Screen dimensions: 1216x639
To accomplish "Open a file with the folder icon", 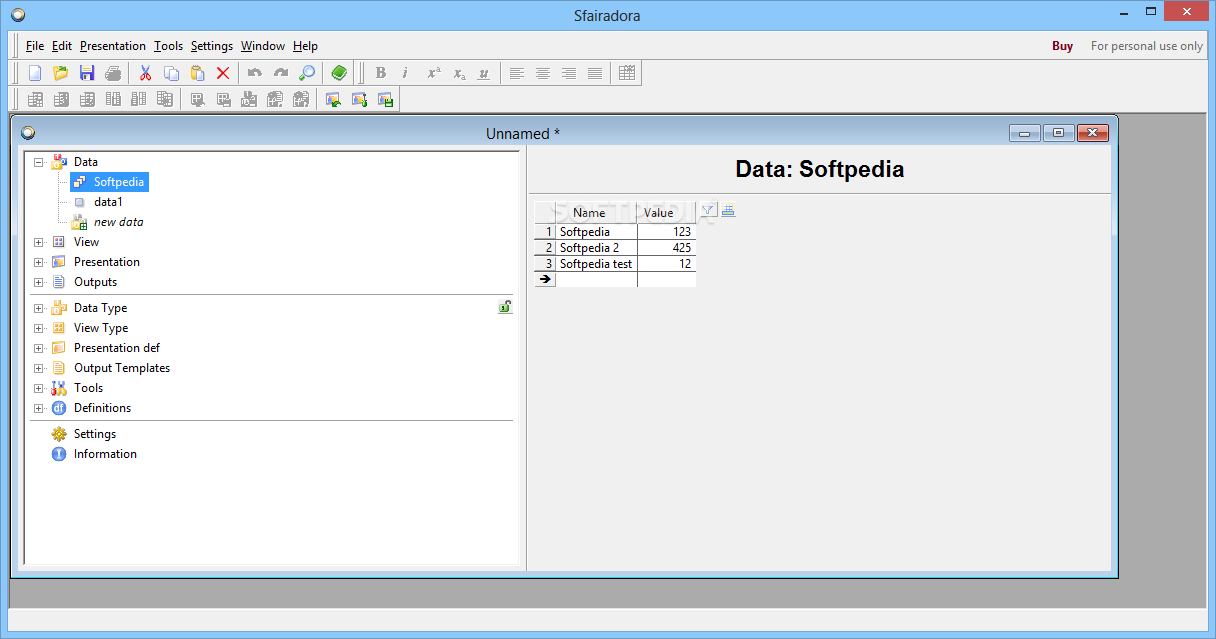I will pyautogui.click(x=60, y=73).
